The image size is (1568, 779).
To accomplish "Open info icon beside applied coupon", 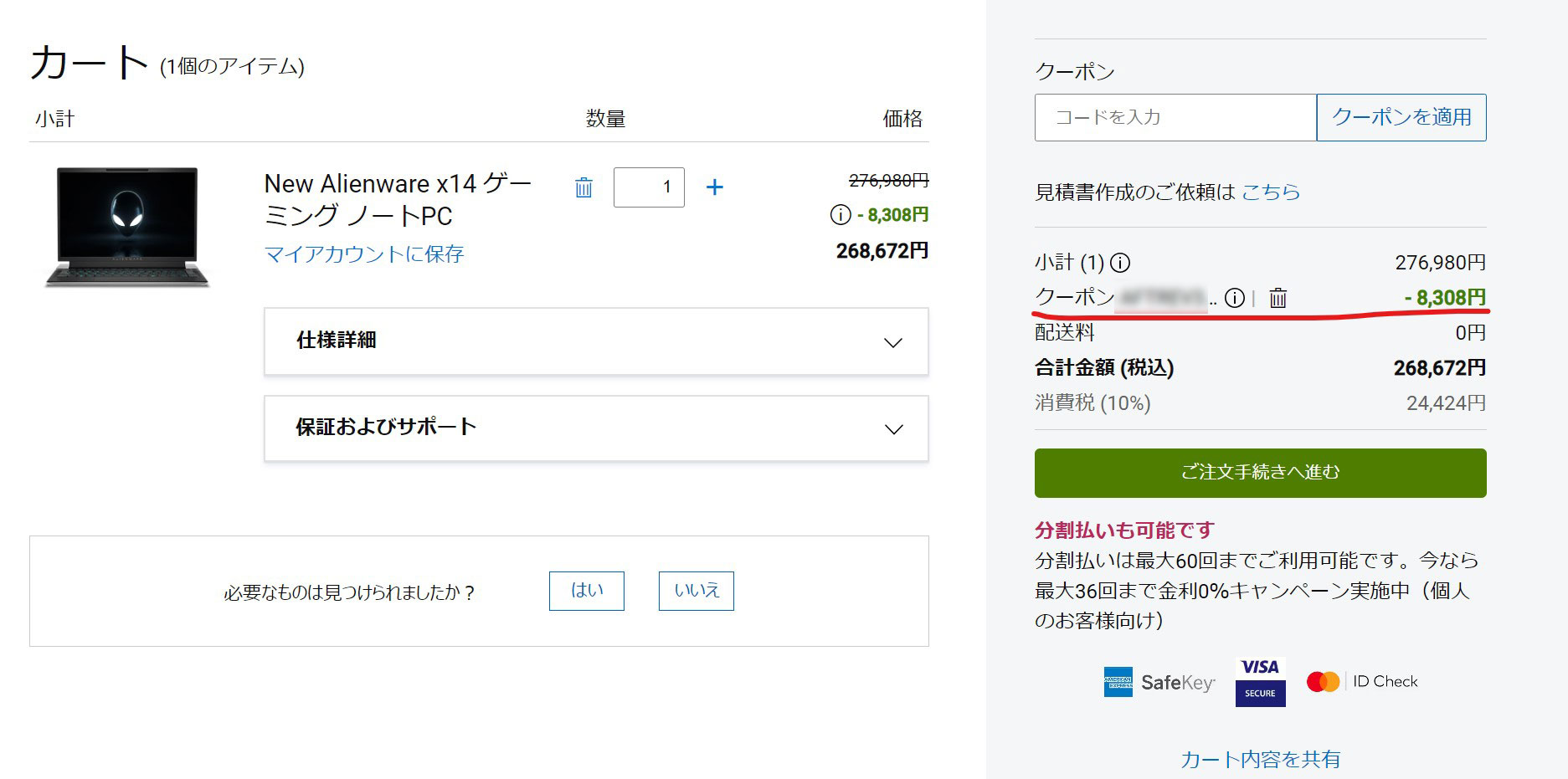I will (x=1234, y=298).
